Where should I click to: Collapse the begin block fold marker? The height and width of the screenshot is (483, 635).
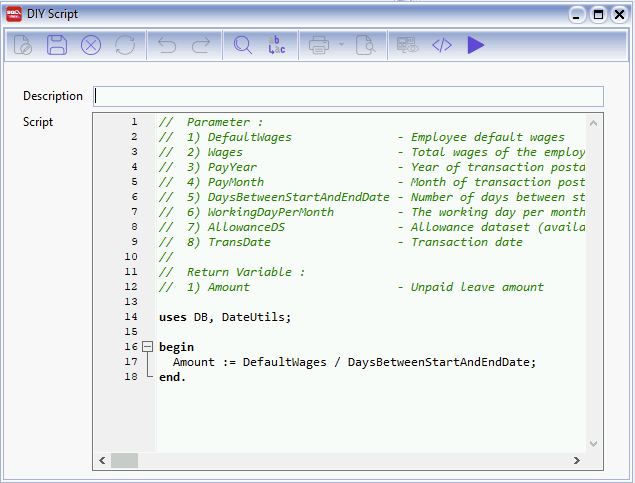tap(148, 347)
